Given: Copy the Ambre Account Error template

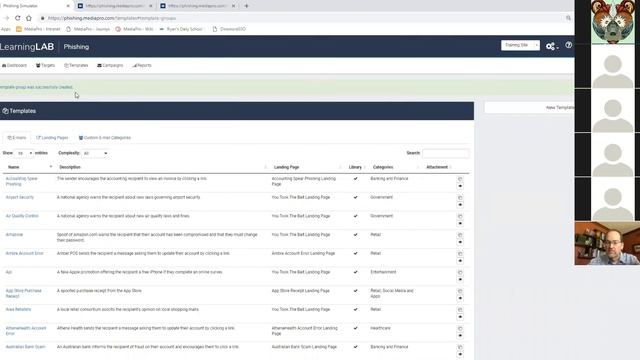Looking at the screenshot, I should tap(460, 254).
